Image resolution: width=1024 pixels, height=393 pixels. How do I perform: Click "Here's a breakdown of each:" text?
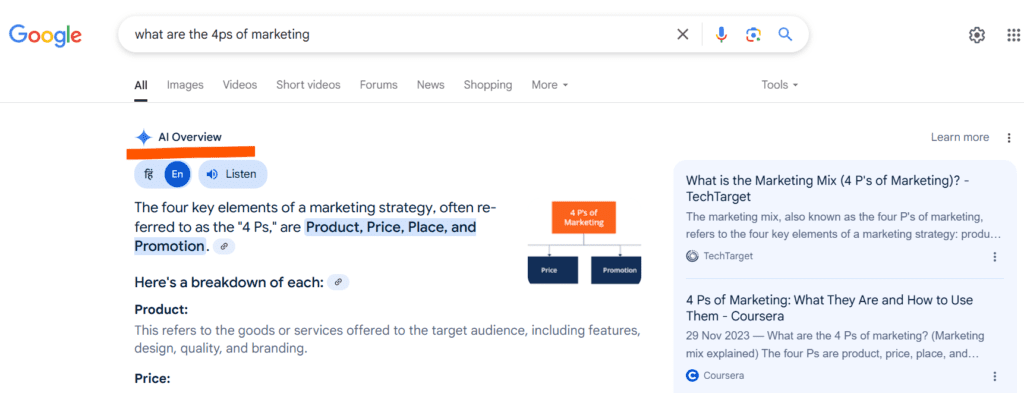[229, 283]
